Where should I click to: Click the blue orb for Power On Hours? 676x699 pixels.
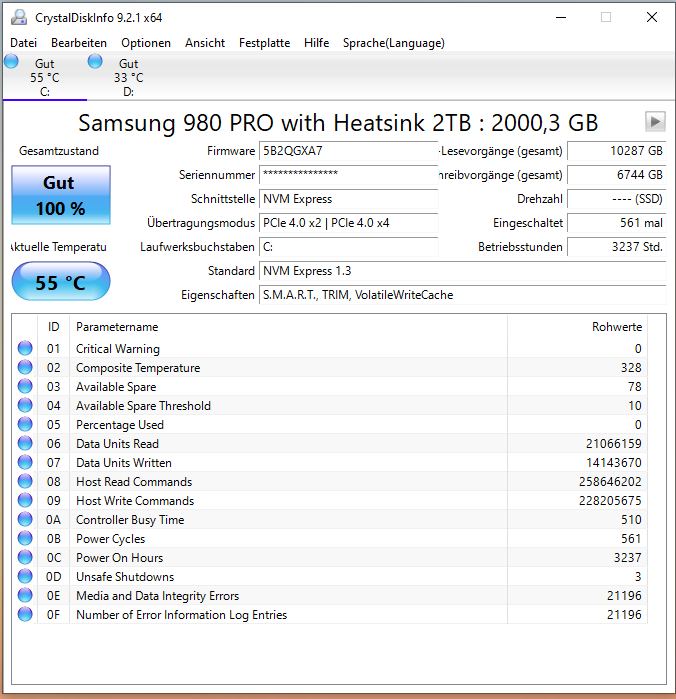(x=25, y=557)
